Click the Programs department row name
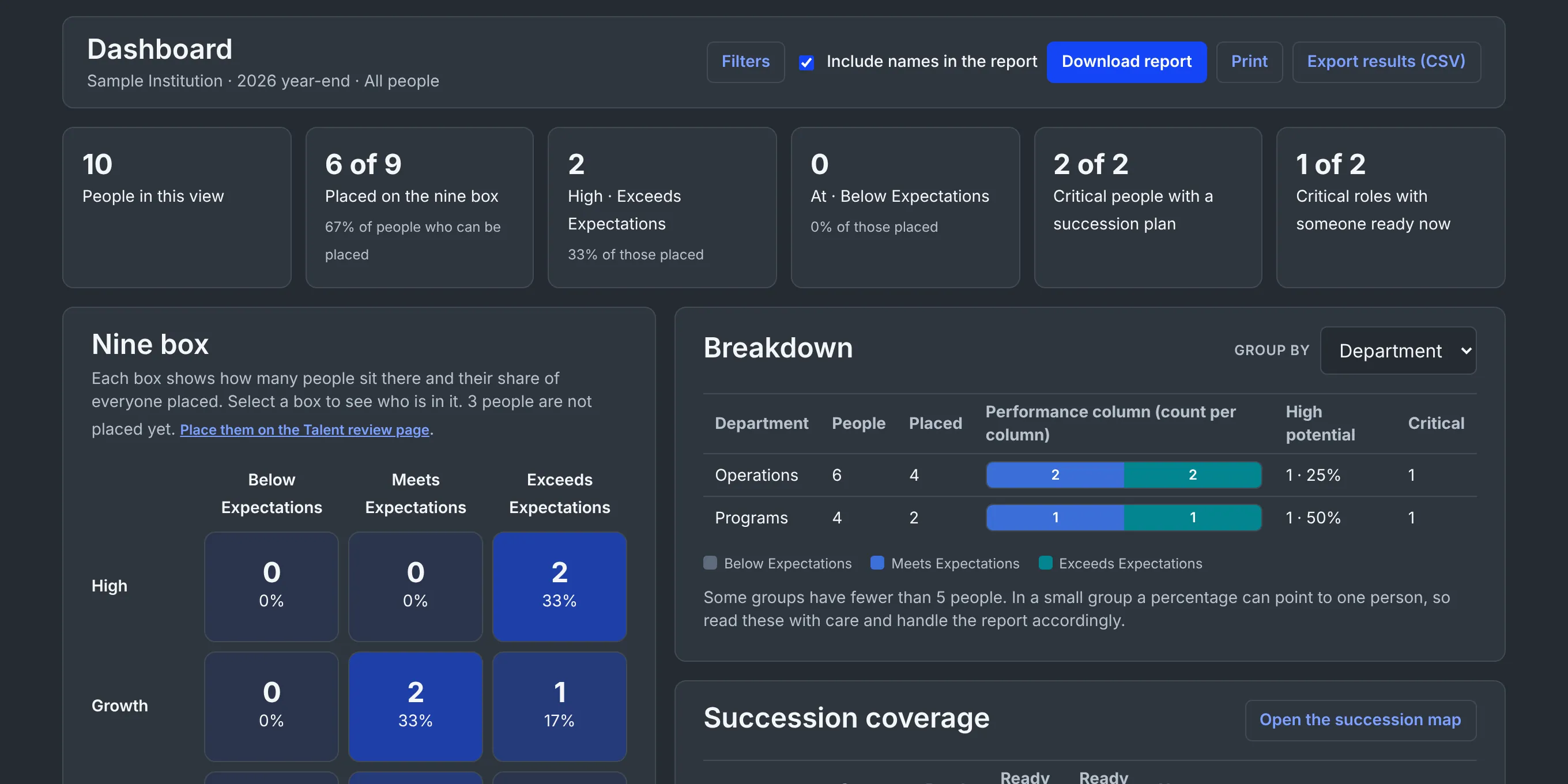The image size is (1568, 784). 751,518
